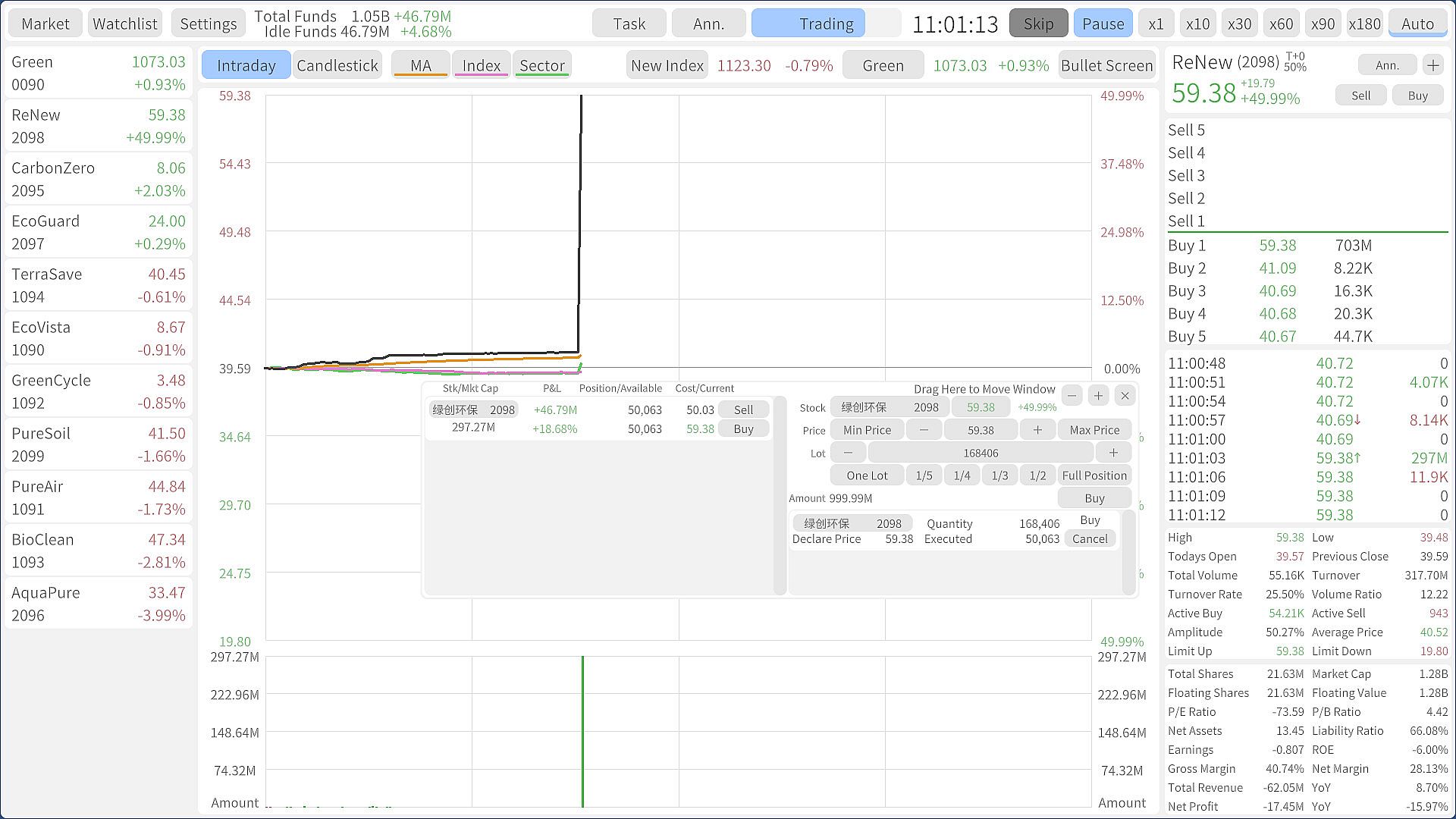Click the lot quantity field 168406
This screenshot has height=819, width=1456.
(x=980, y=453)
